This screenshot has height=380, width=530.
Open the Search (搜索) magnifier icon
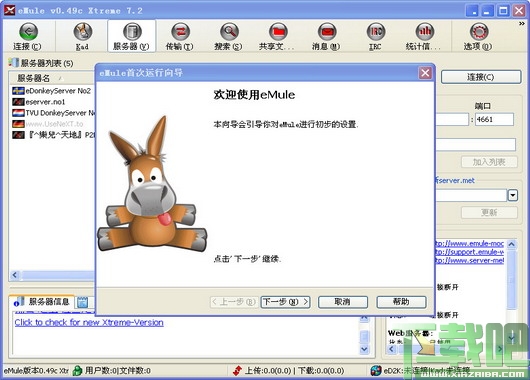(x=229, y=32)
